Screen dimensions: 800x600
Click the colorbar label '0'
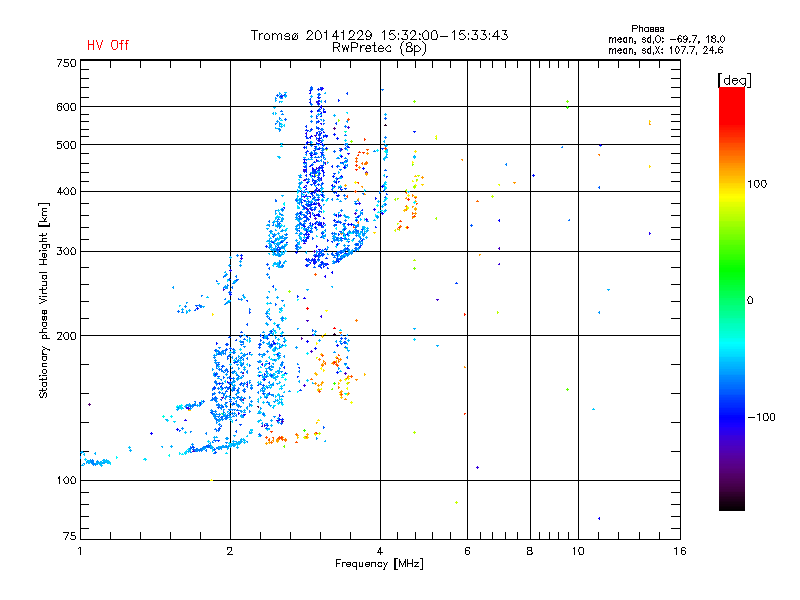pos(750,301)
